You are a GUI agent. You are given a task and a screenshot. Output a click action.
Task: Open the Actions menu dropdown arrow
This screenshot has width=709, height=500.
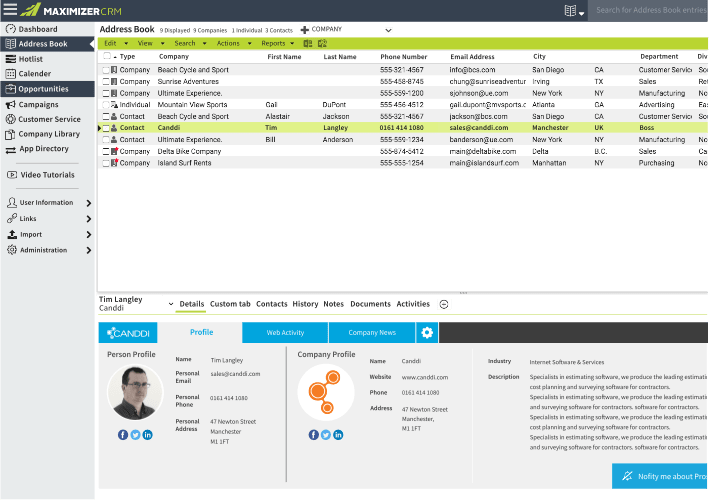pos(249,43)
